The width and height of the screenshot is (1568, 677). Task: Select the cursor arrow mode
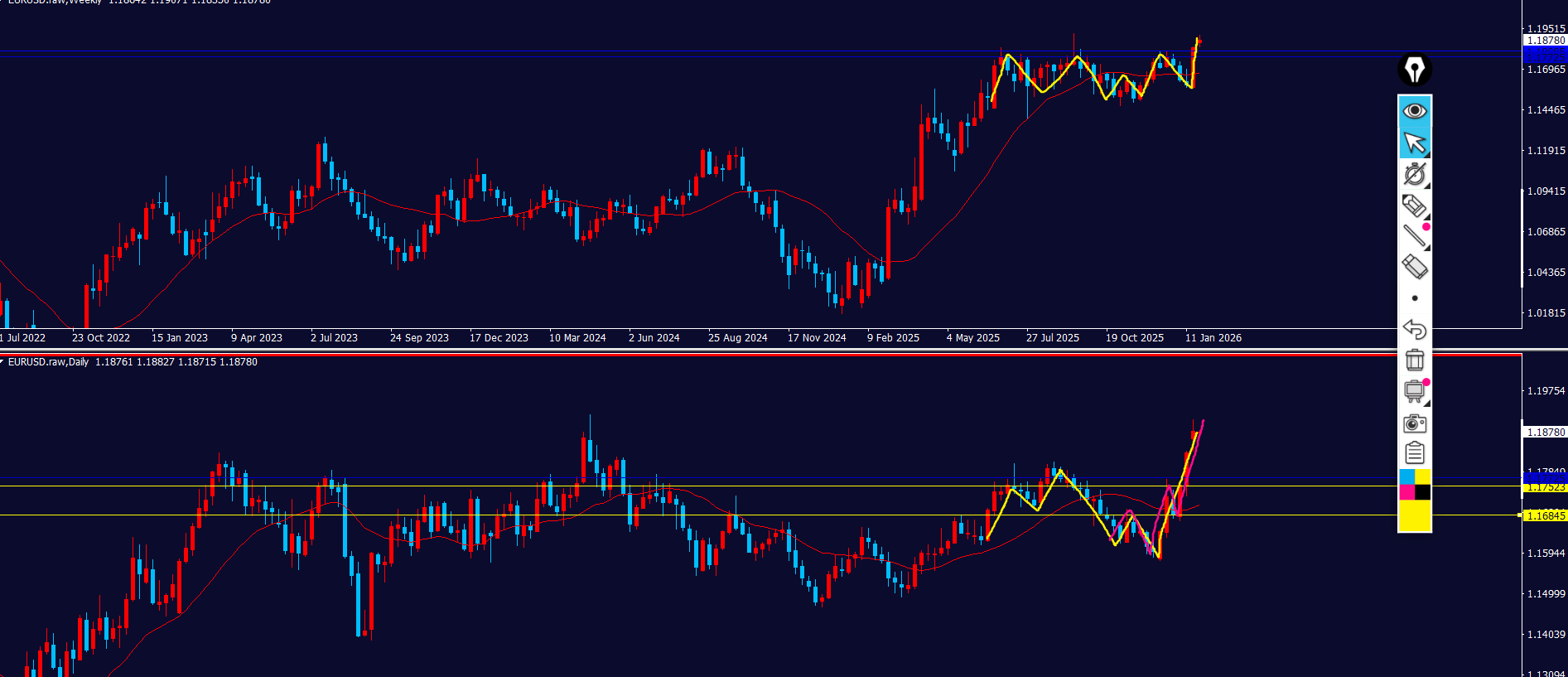(x=1415, y=143)
